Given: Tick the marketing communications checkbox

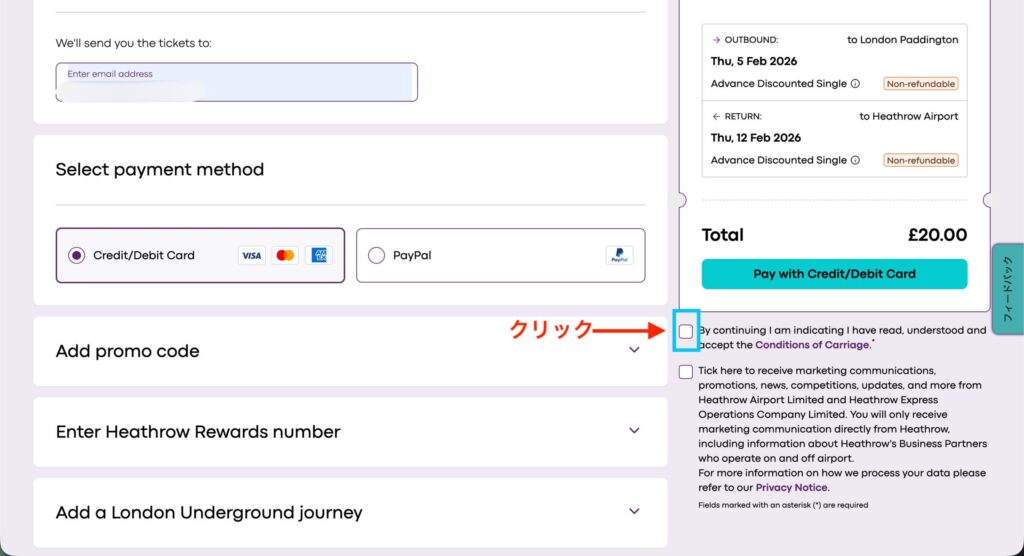Looking at the screenshot, I should point(686,372).
